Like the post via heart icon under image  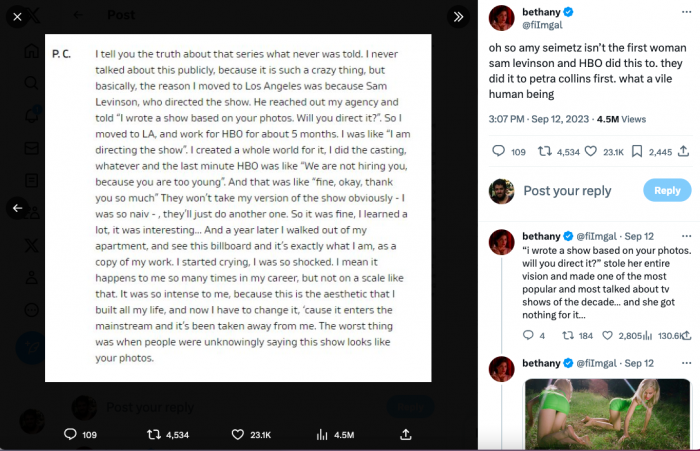(x=238, y=434)
